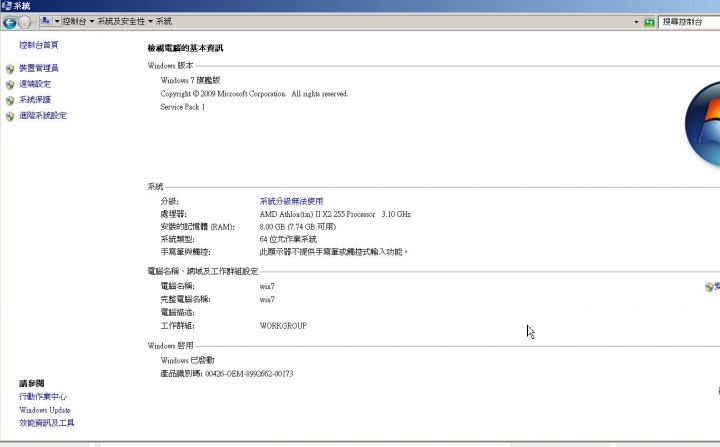Click the product ID 00426-OEM text
720x447 pixels.
249,374
